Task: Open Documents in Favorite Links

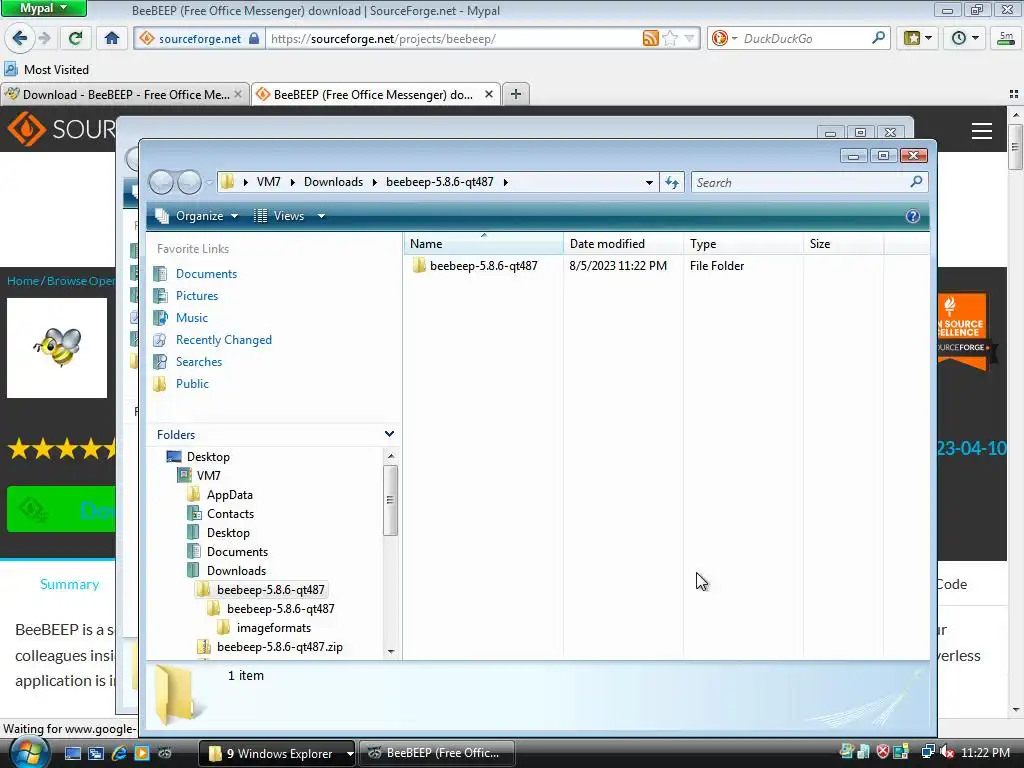Action: 206,274
